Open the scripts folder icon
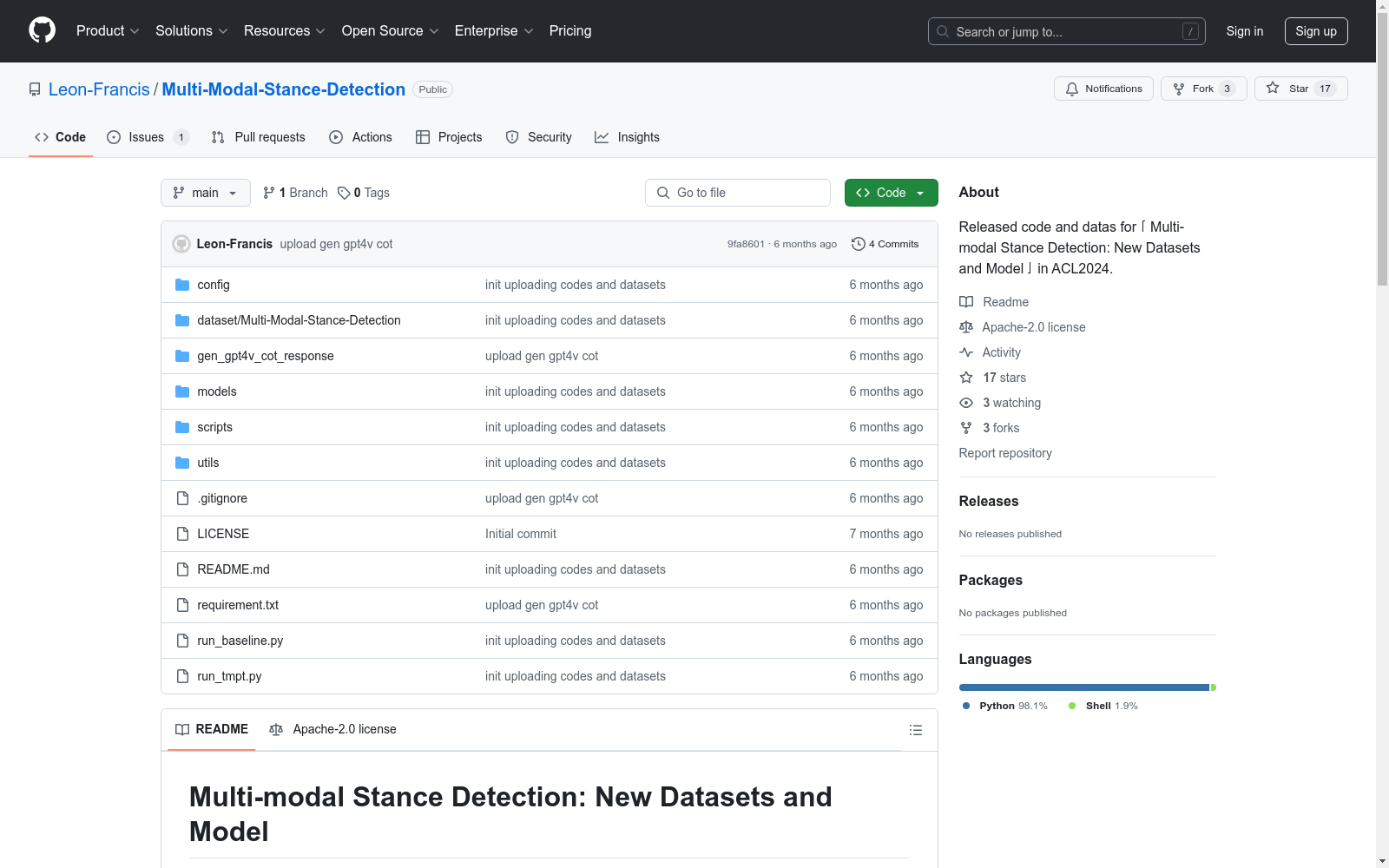The height and width of the screenshot is (868, 1389). coord(182,427)
